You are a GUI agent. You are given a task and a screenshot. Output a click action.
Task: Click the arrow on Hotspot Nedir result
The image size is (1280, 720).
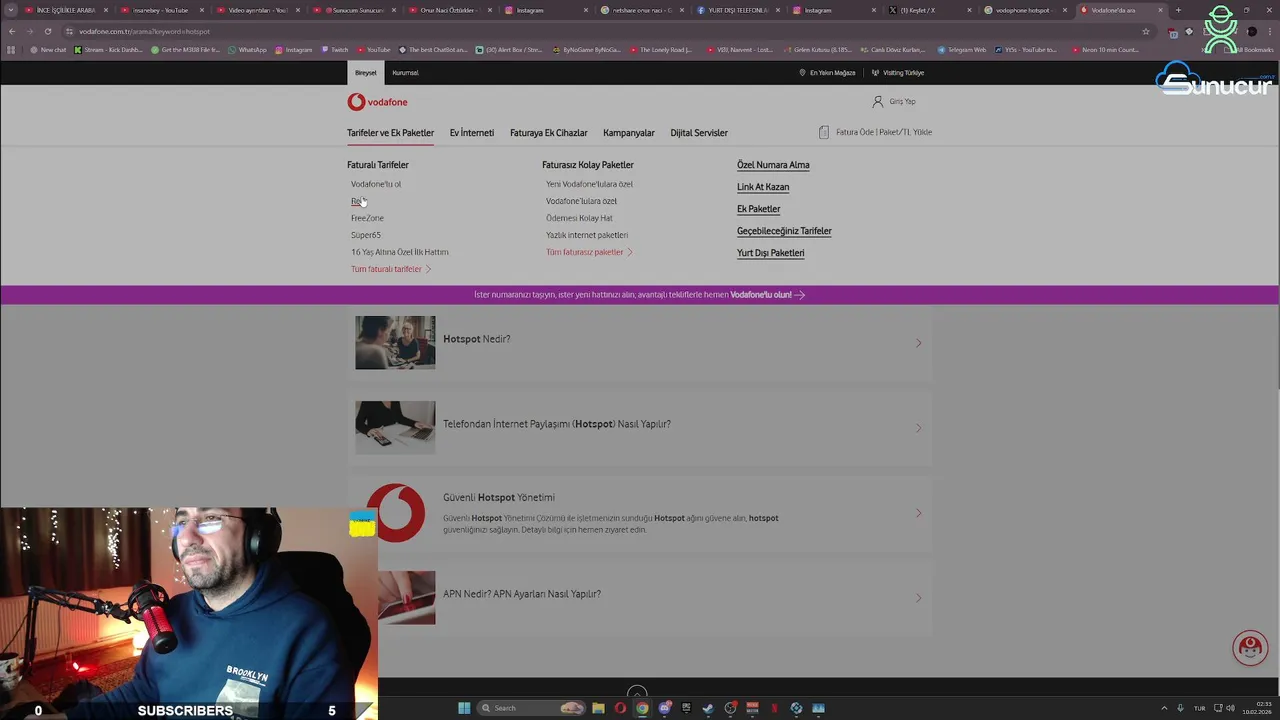point(918,343)
